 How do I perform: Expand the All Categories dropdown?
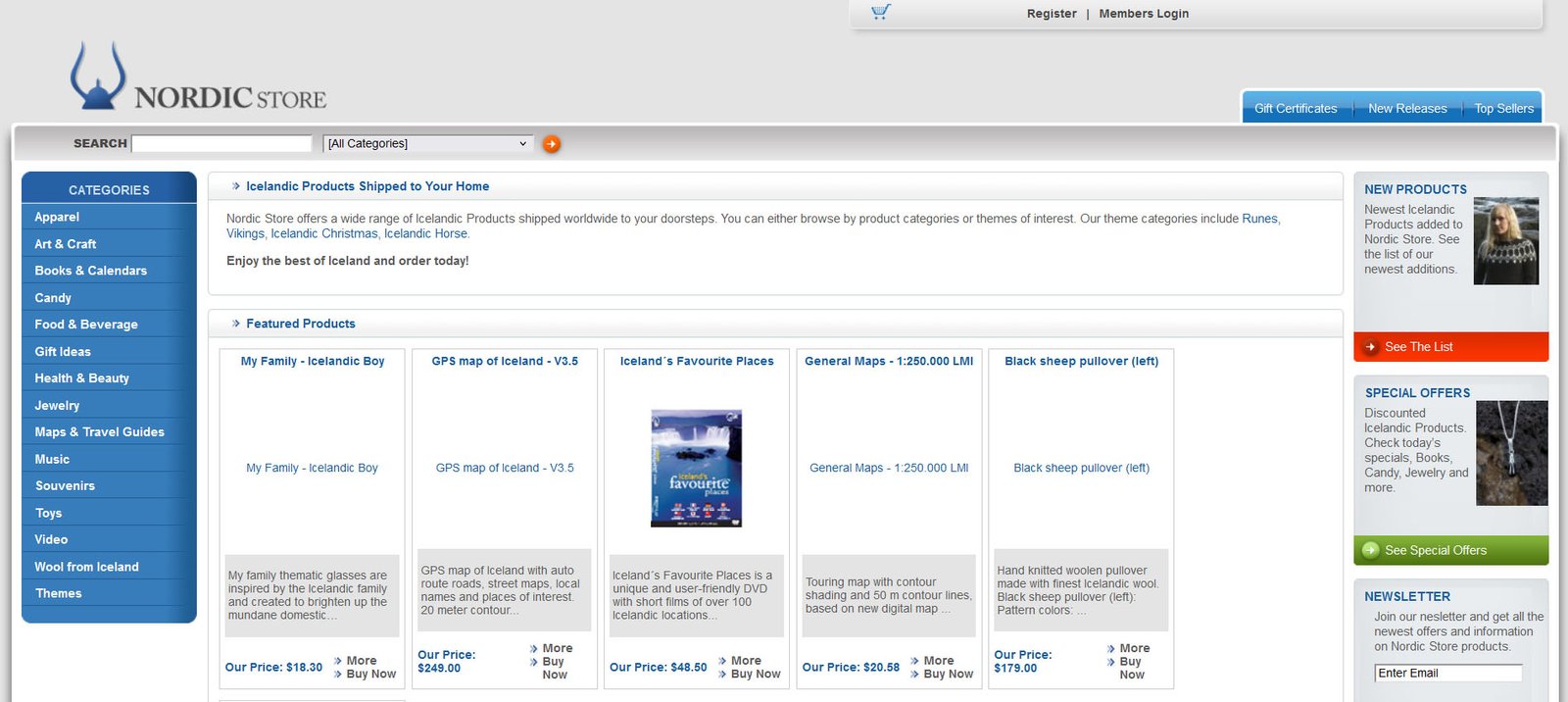428,143
